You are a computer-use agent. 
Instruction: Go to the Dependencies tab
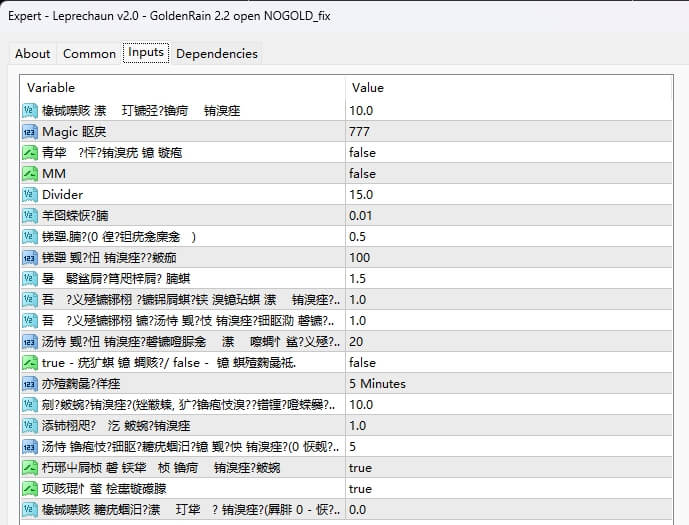tap(217, 54)
